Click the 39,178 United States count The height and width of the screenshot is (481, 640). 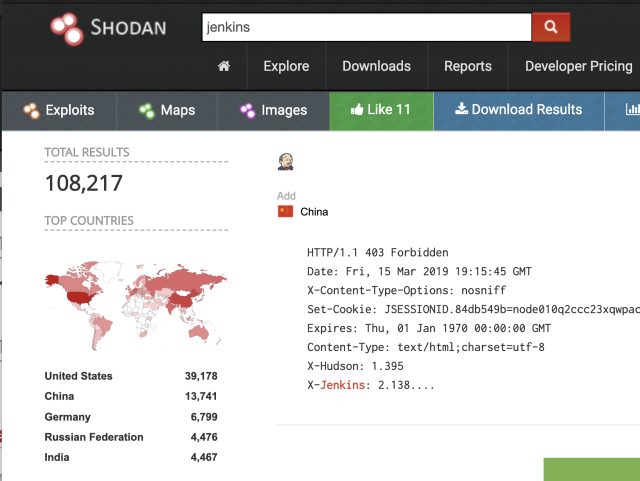click(201, 376)
